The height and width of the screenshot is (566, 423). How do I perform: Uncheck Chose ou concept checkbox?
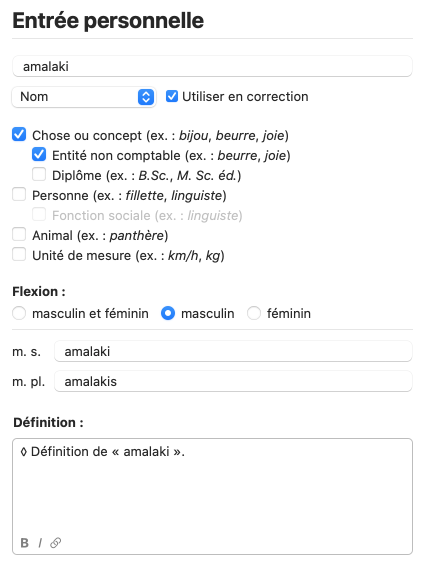click(x=19, y=134)
